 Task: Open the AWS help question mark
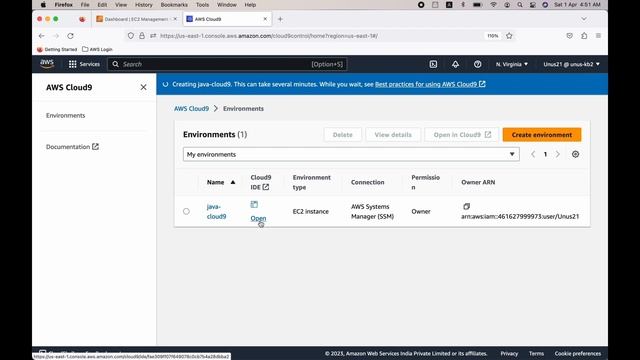[x=478, y=64]
